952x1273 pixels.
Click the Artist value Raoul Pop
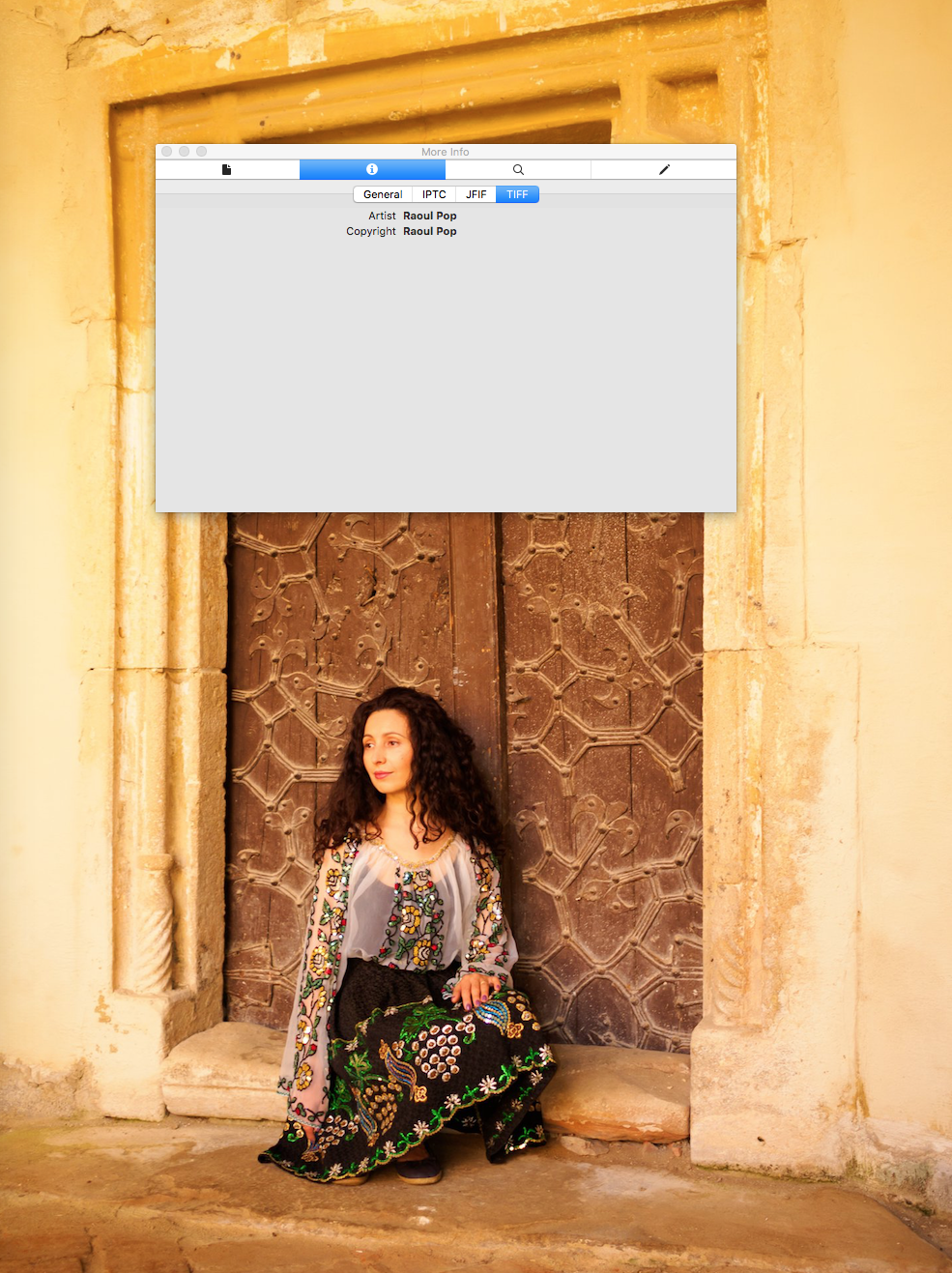click(429, 217)
